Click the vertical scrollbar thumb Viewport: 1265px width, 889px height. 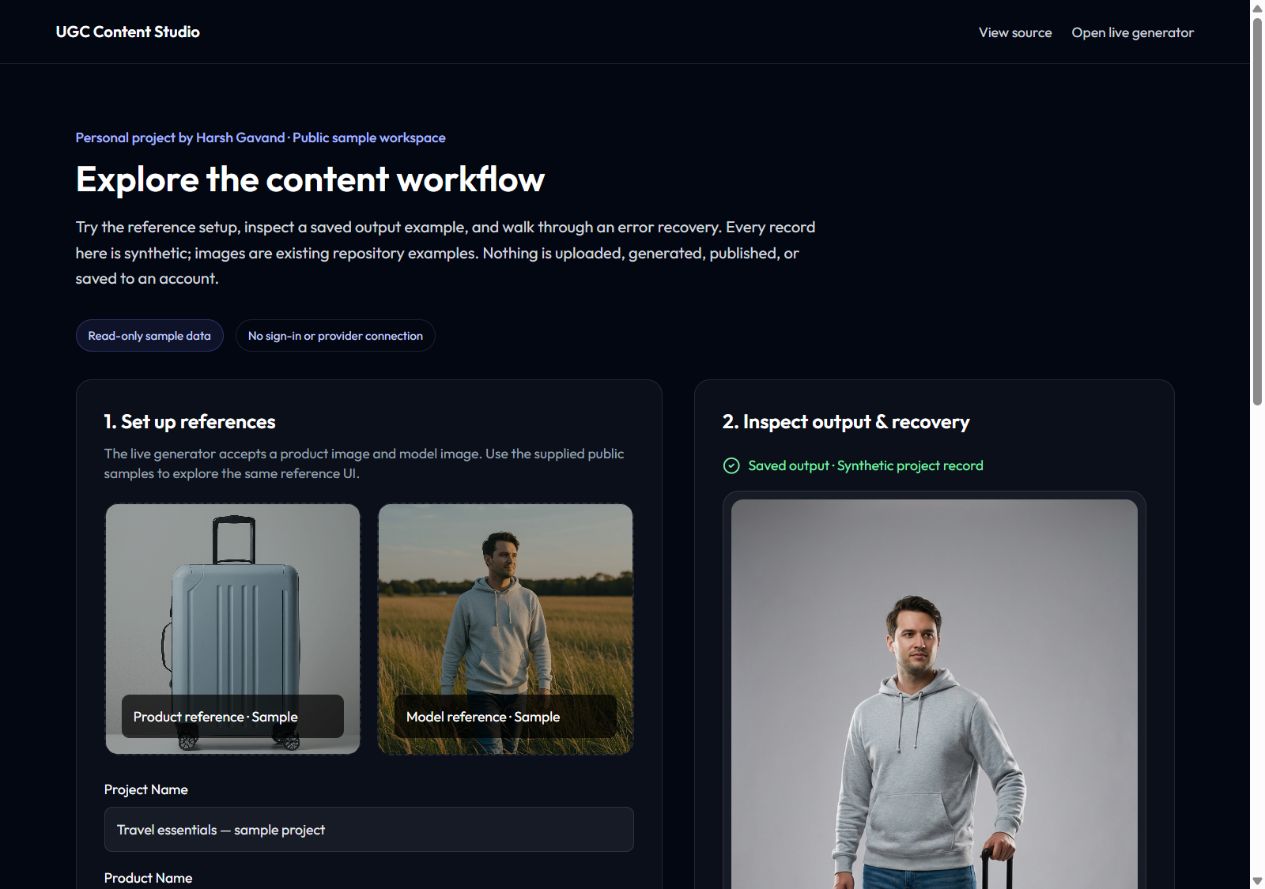1257,211
